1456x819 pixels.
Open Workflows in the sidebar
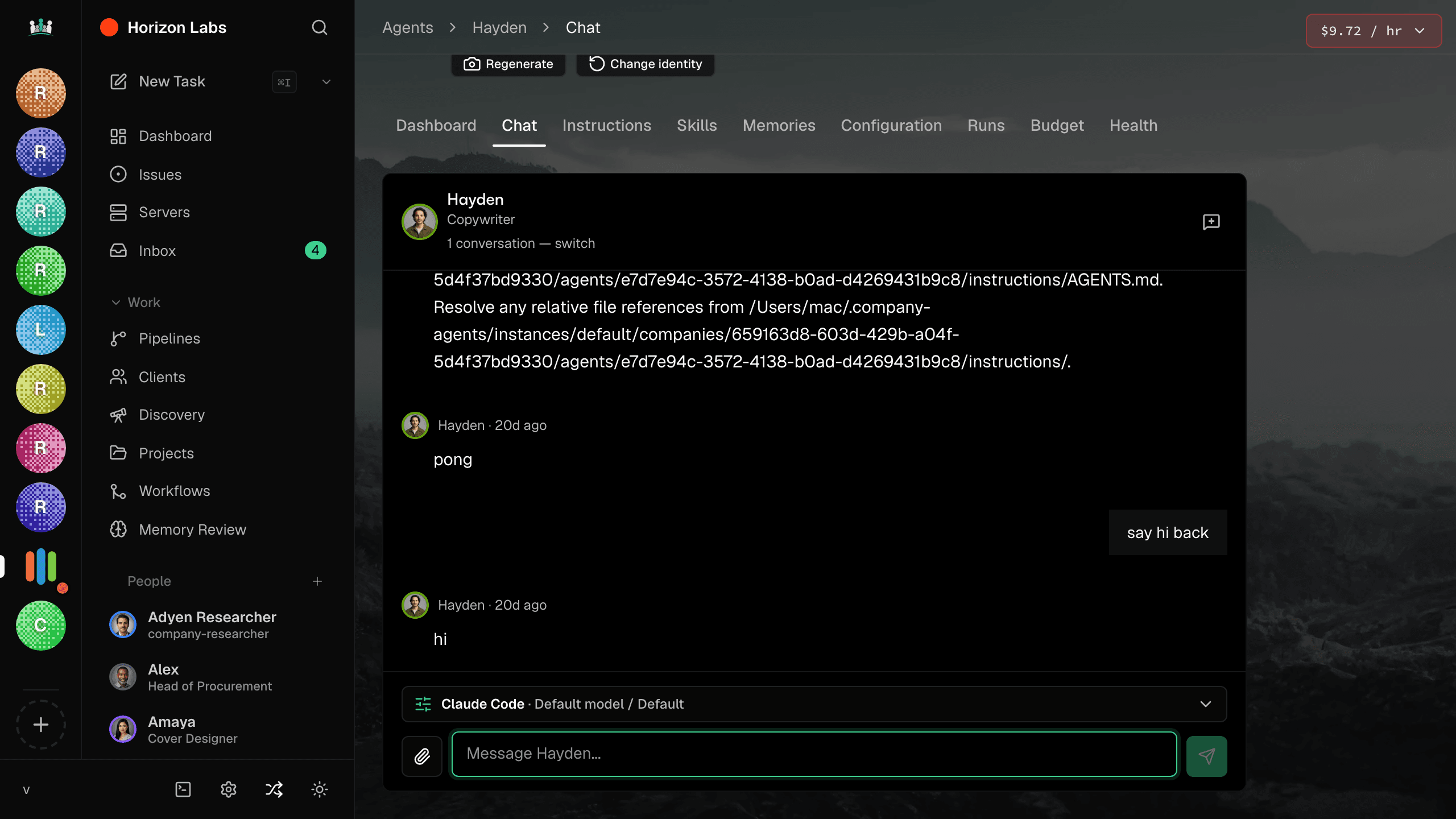point(218,491)
